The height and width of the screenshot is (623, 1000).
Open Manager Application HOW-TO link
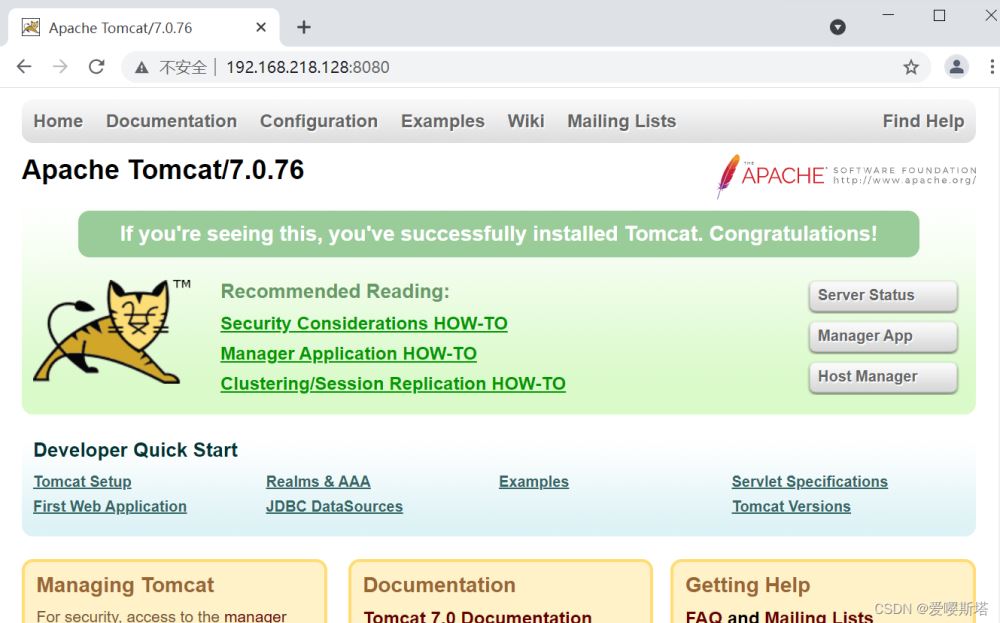(x=349, y=354)
